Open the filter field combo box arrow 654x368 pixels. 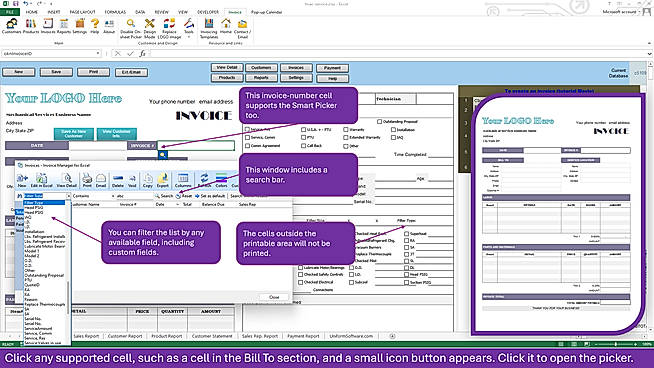click(x=68, y=196)
